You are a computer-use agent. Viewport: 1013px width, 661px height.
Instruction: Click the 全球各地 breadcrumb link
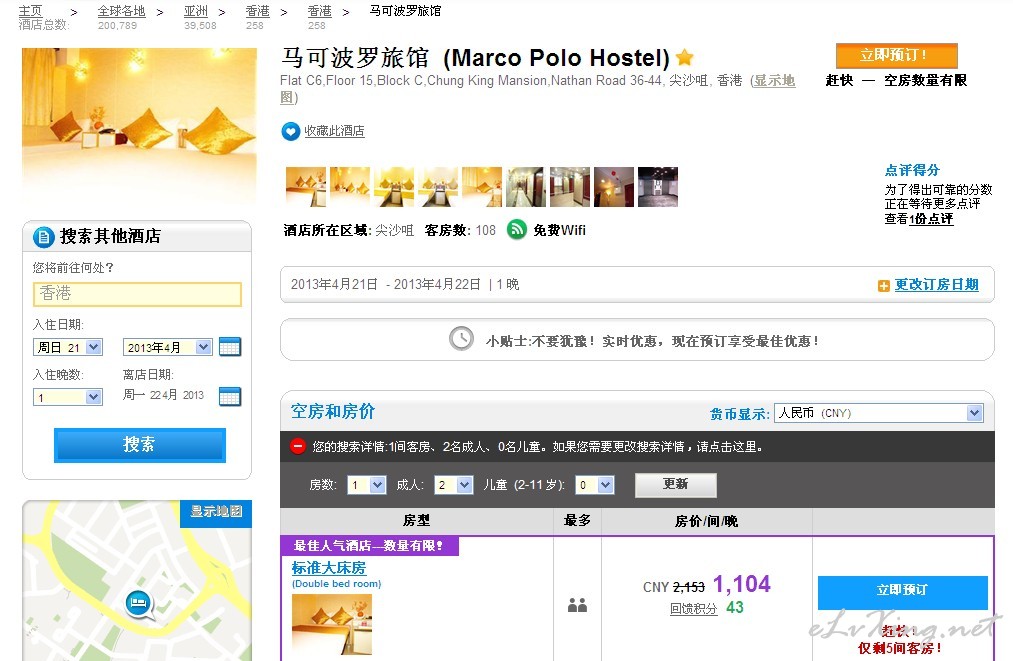(121, 11)
